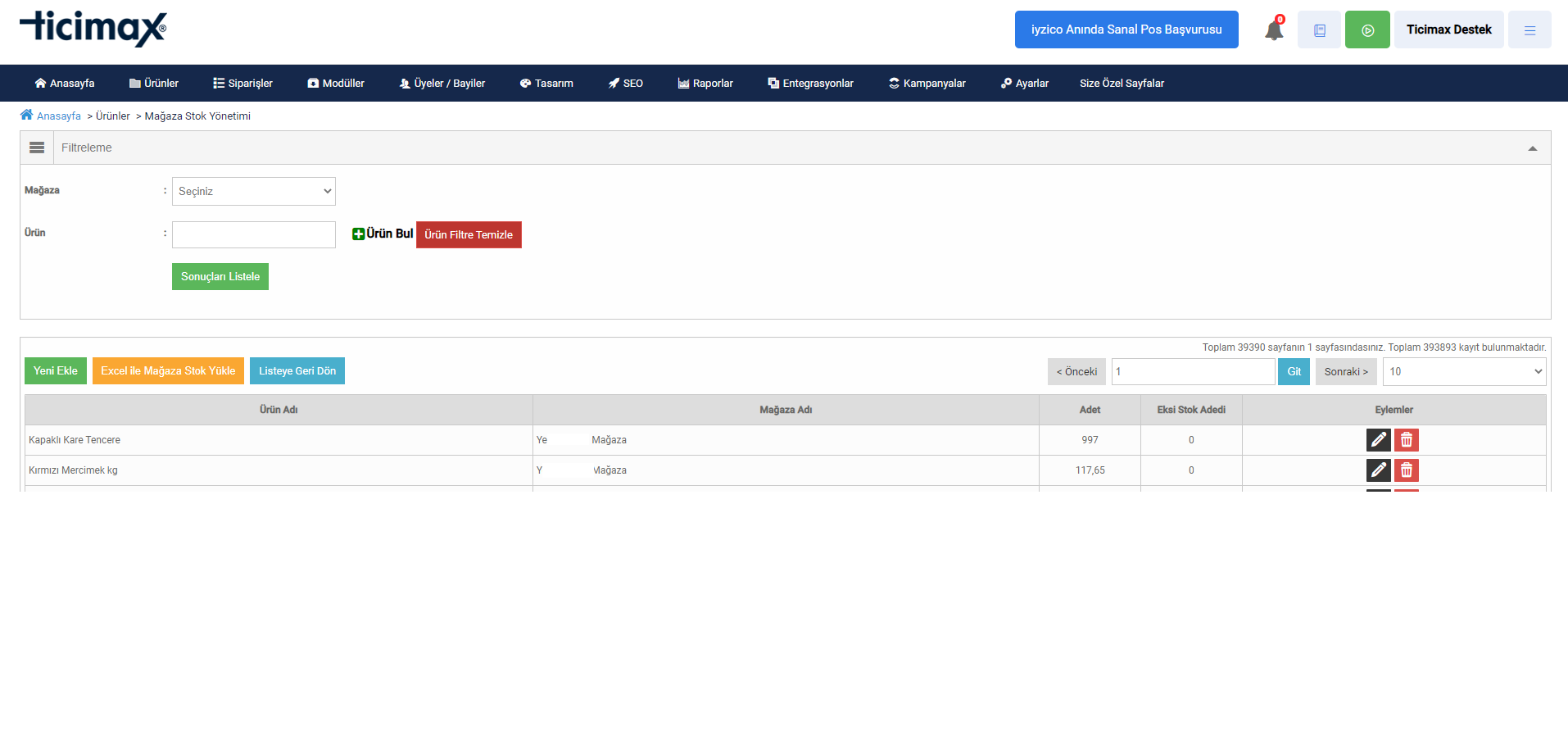Click the Filtreleme panel list icon
This screenshot has width=1568, height=740.
(37, 148)
